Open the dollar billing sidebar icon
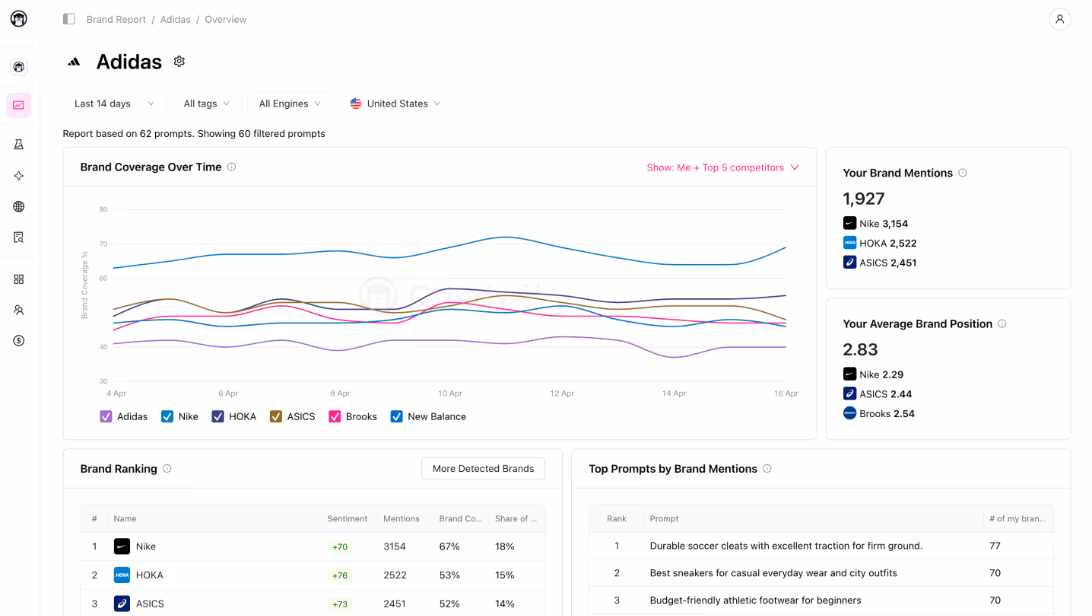Screen dimensions: 1092x616 [x=19, y=340]
